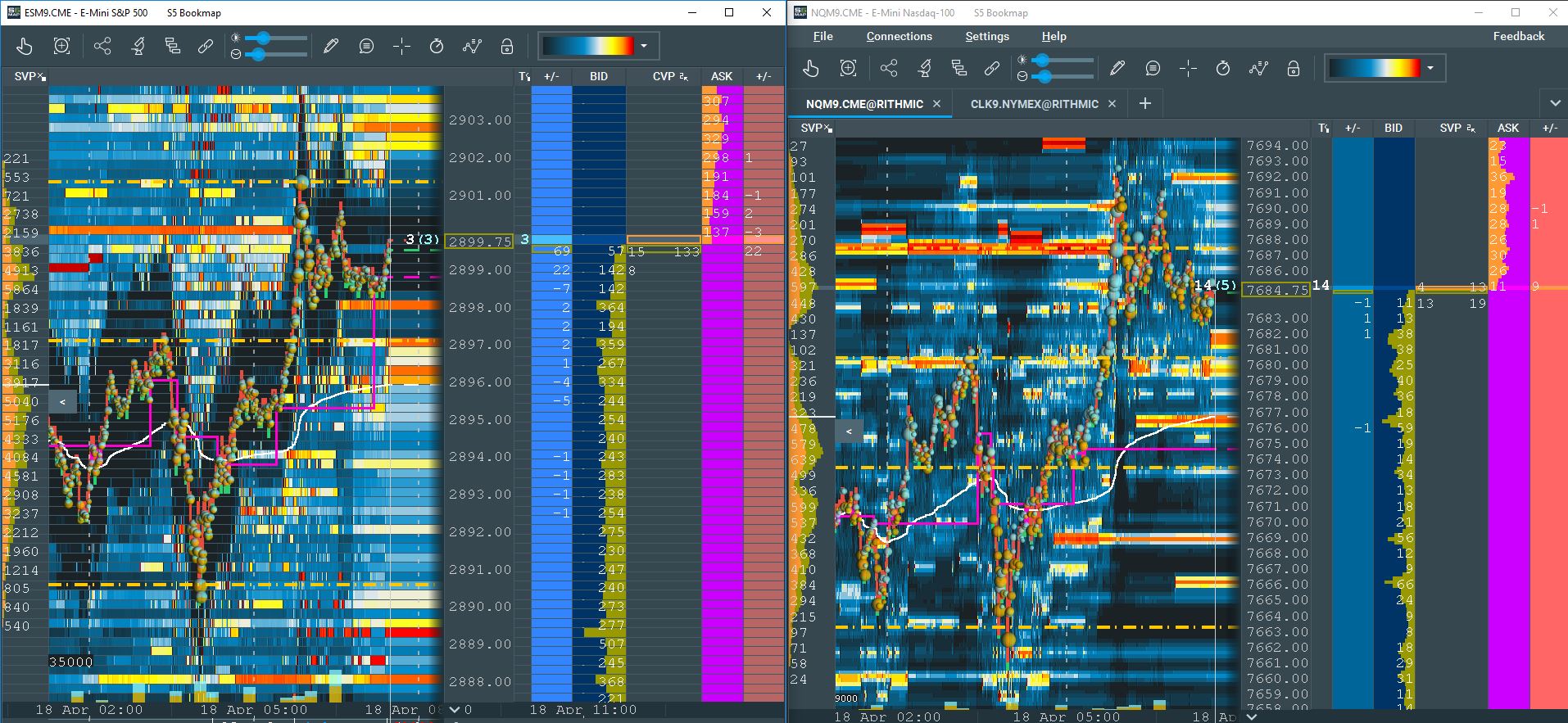Screen dimensions: 1568x723
Task: Select the hand click tool in ESM9 window
Action: click(x=25, y=47)
